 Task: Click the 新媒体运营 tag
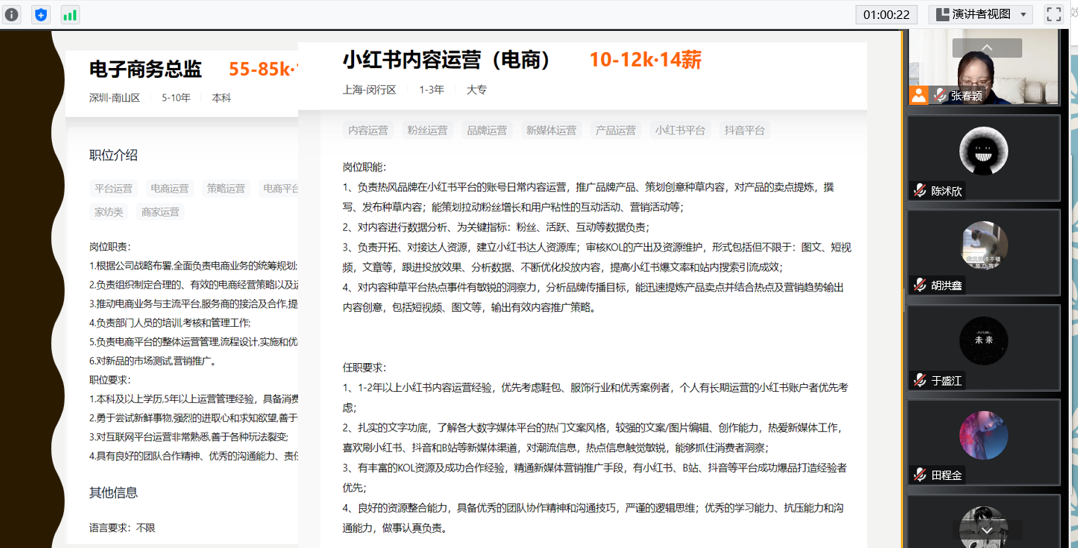(551, 130)
